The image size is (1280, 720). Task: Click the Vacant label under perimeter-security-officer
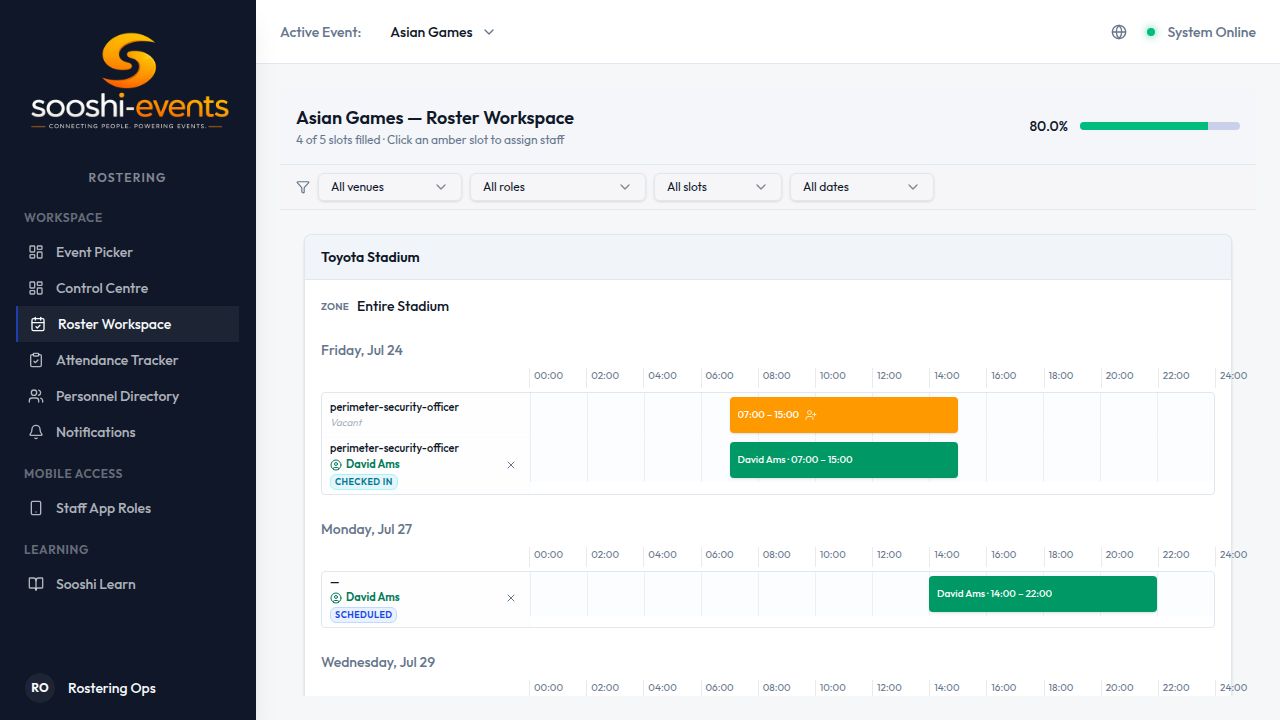346,423
